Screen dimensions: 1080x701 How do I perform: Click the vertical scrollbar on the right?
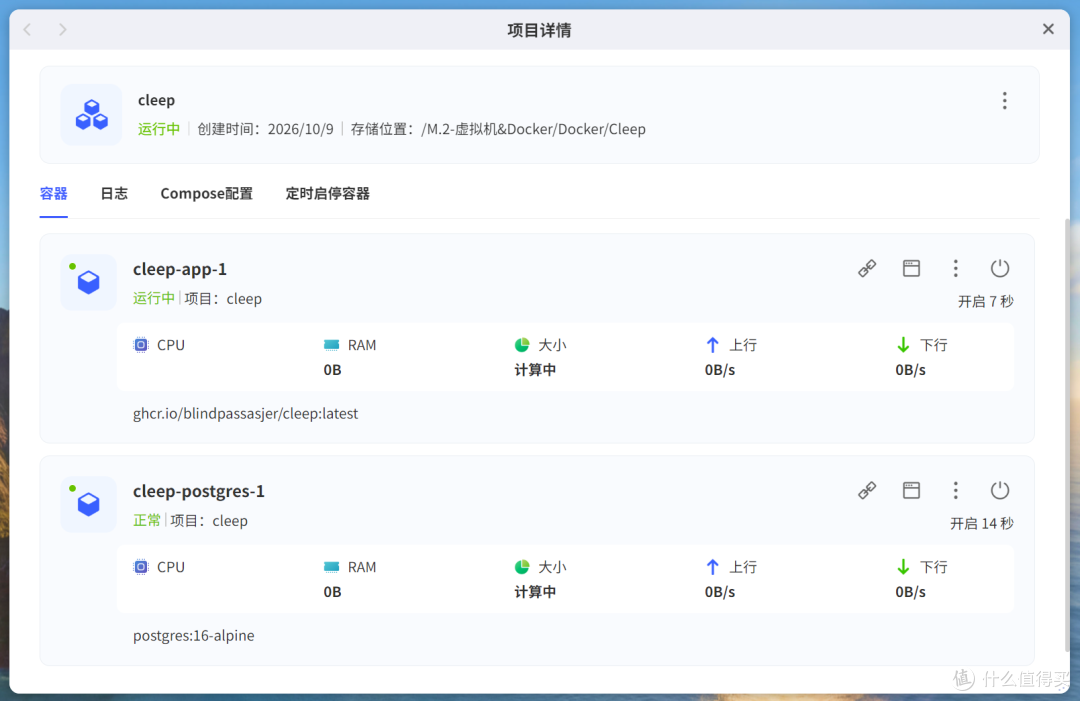(1068, 434)
